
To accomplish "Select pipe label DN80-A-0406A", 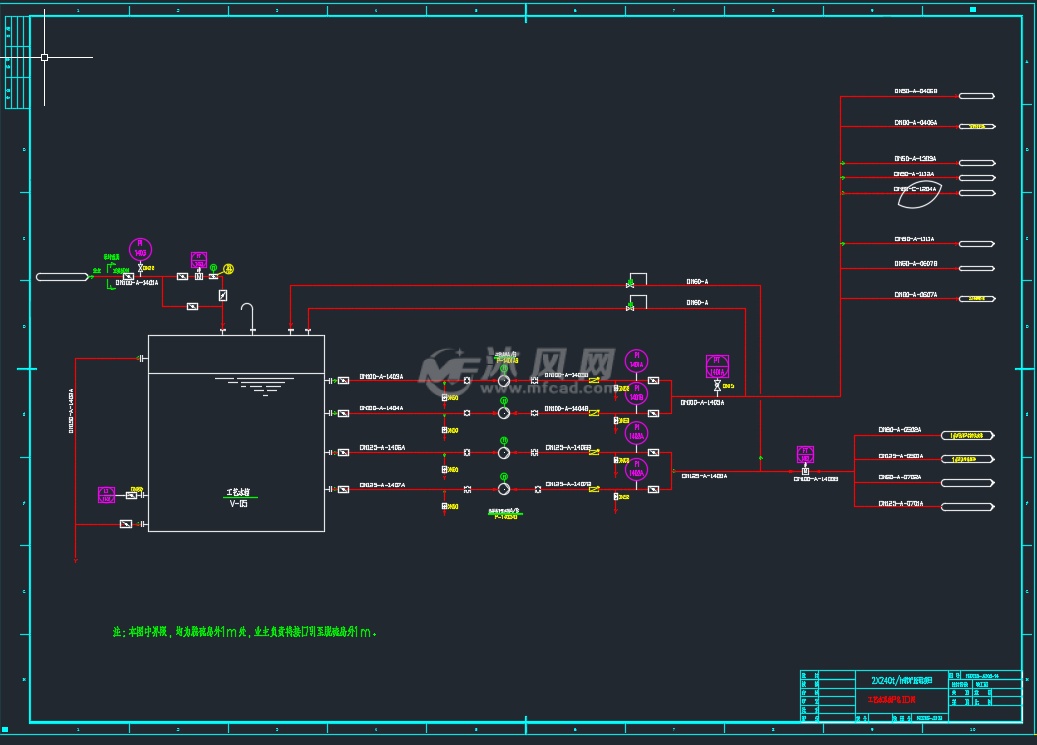I will coord(916,123).
